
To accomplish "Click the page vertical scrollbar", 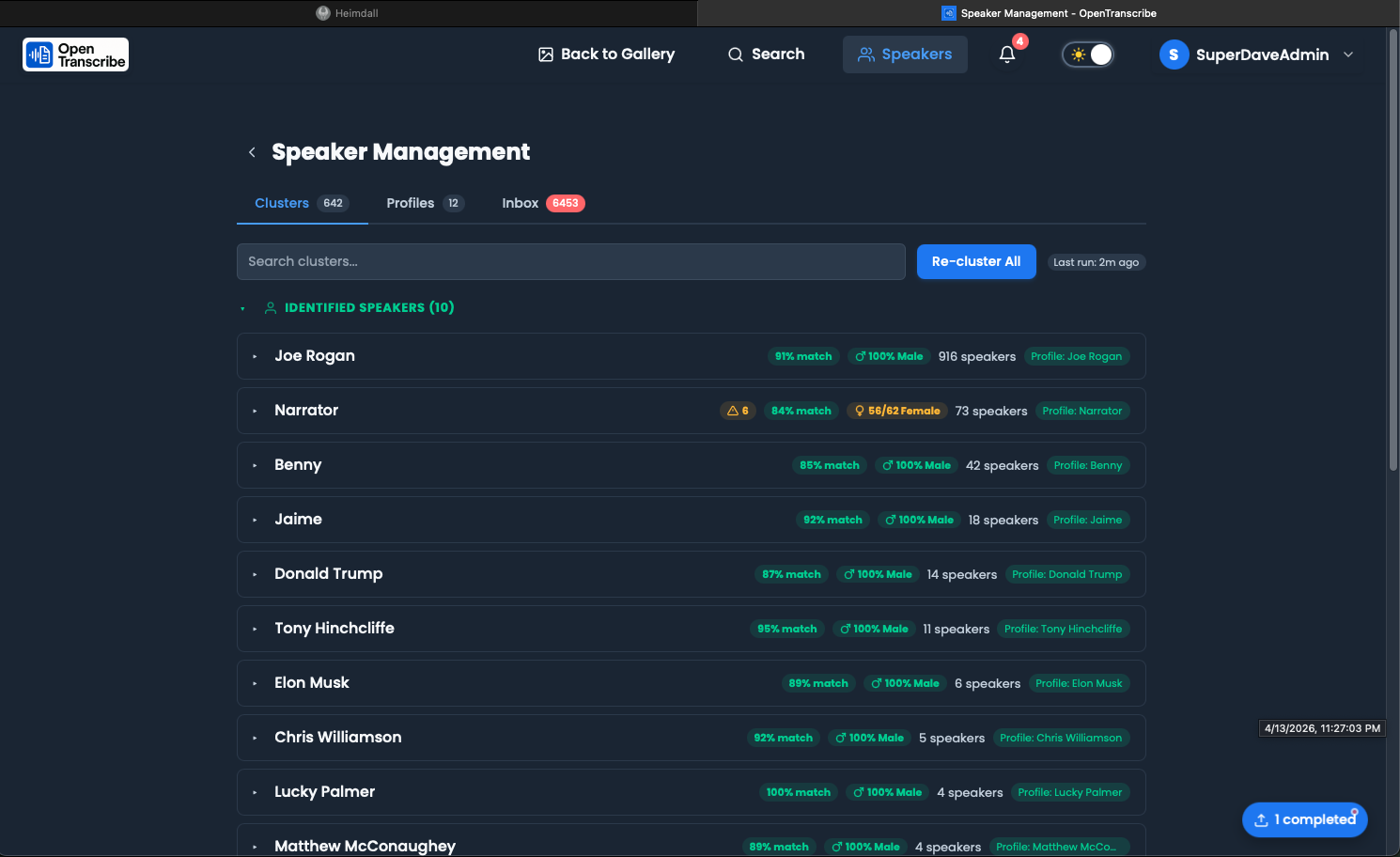I will [1393, 249].
